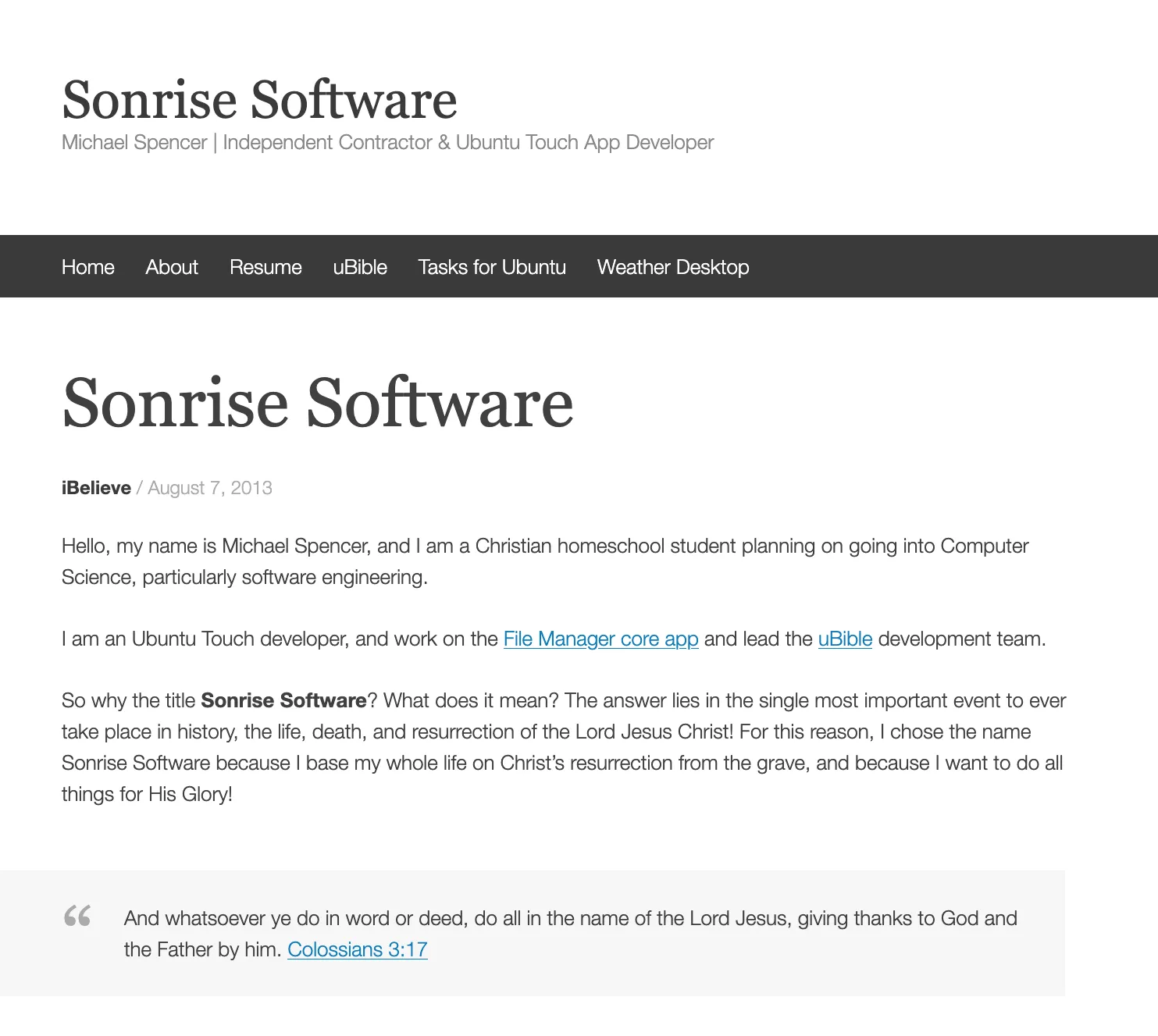Click the quote text 'And whatsoever ye do'
The height and width of the screenshot is (1036, 1158).
[x=571, y=934]
